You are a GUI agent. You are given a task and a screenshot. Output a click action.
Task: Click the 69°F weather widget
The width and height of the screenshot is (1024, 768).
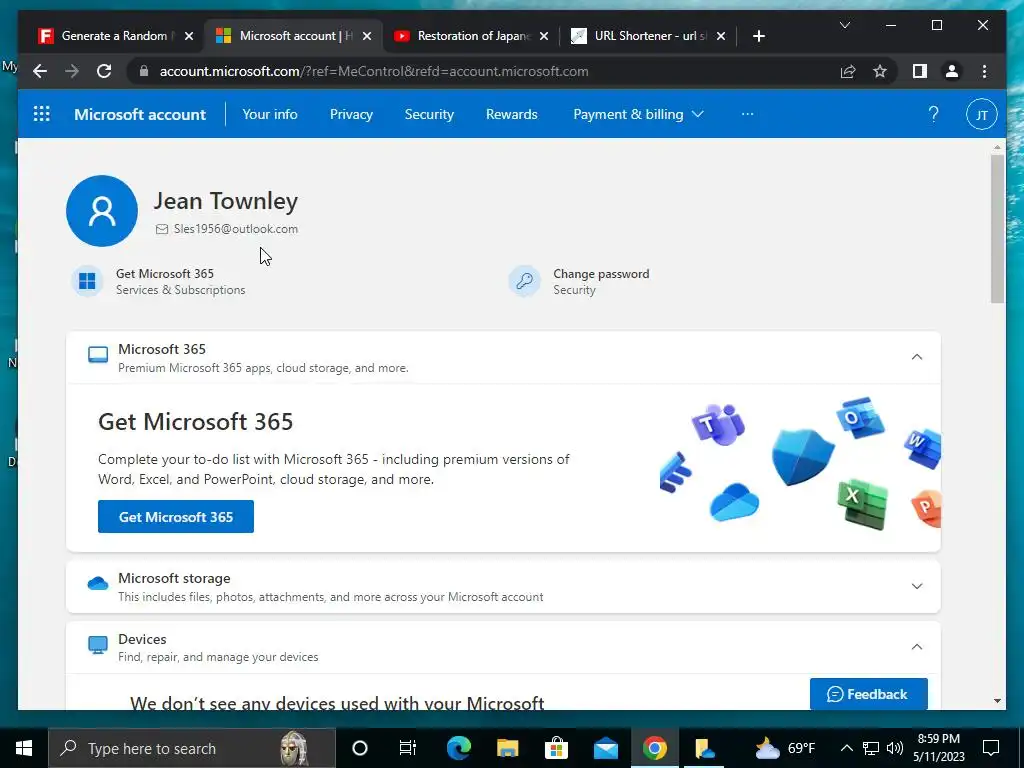(784, 748)
